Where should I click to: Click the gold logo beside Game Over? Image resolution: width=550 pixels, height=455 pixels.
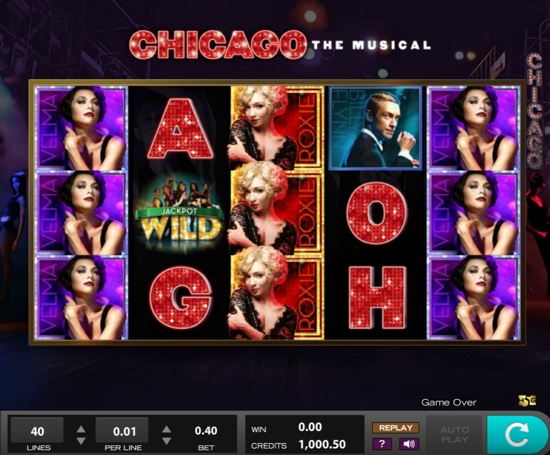(527, 401)
